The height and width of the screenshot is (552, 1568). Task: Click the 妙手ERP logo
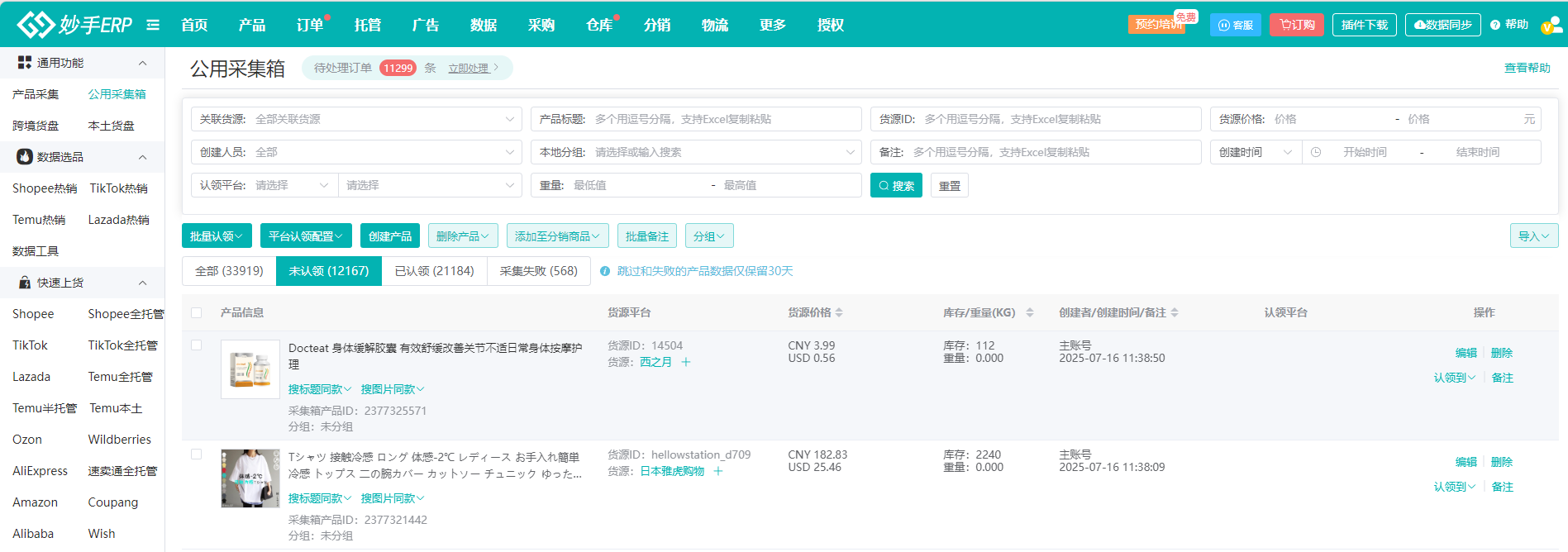click(x=74, y=25)
